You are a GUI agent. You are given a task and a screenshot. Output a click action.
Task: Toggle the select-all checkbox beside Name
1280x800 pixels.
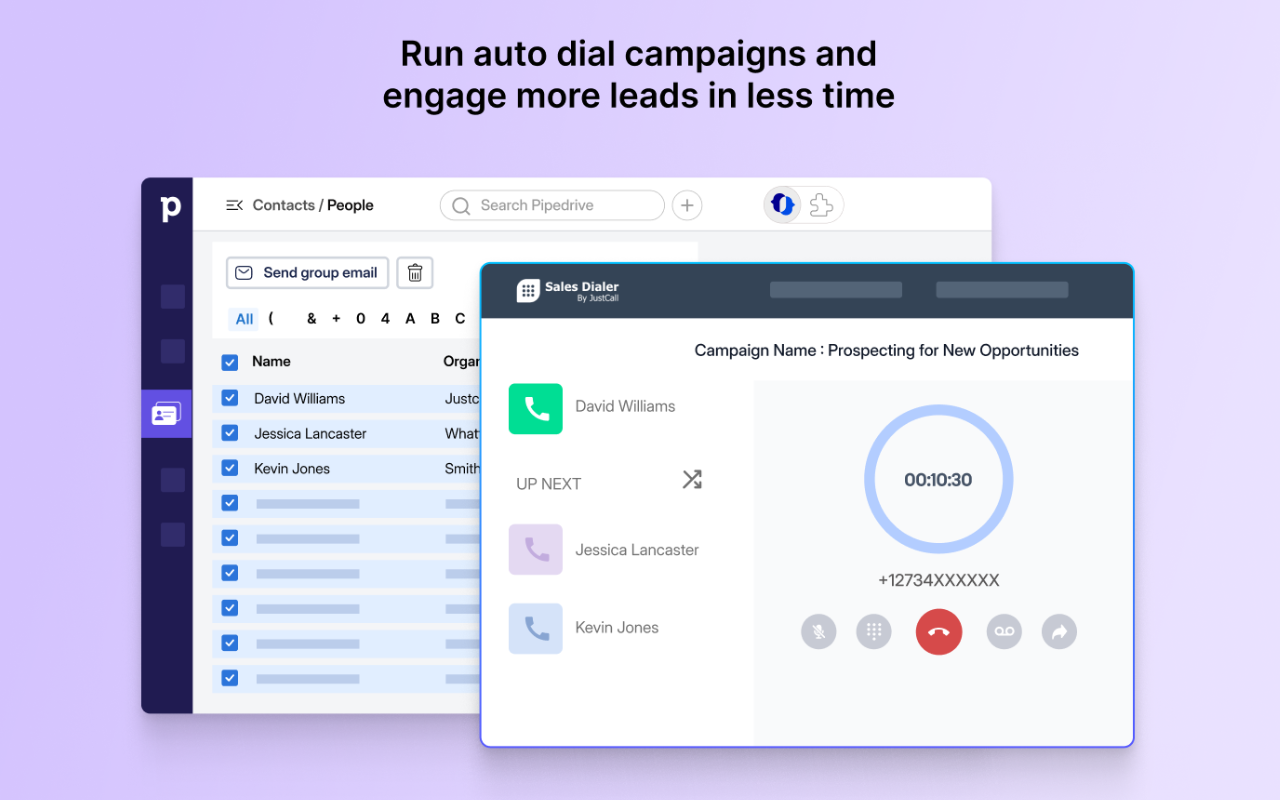[229, 362]
